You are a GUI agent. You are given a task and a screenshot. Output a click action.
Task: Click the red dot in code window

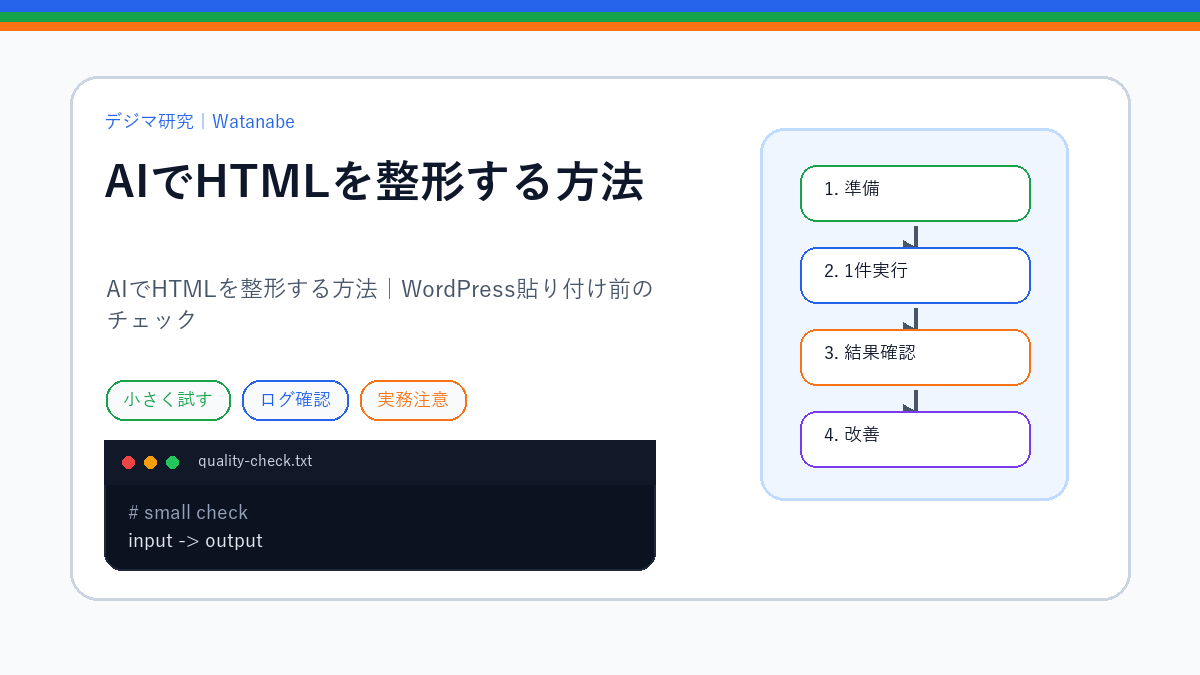tap(128, 462)
